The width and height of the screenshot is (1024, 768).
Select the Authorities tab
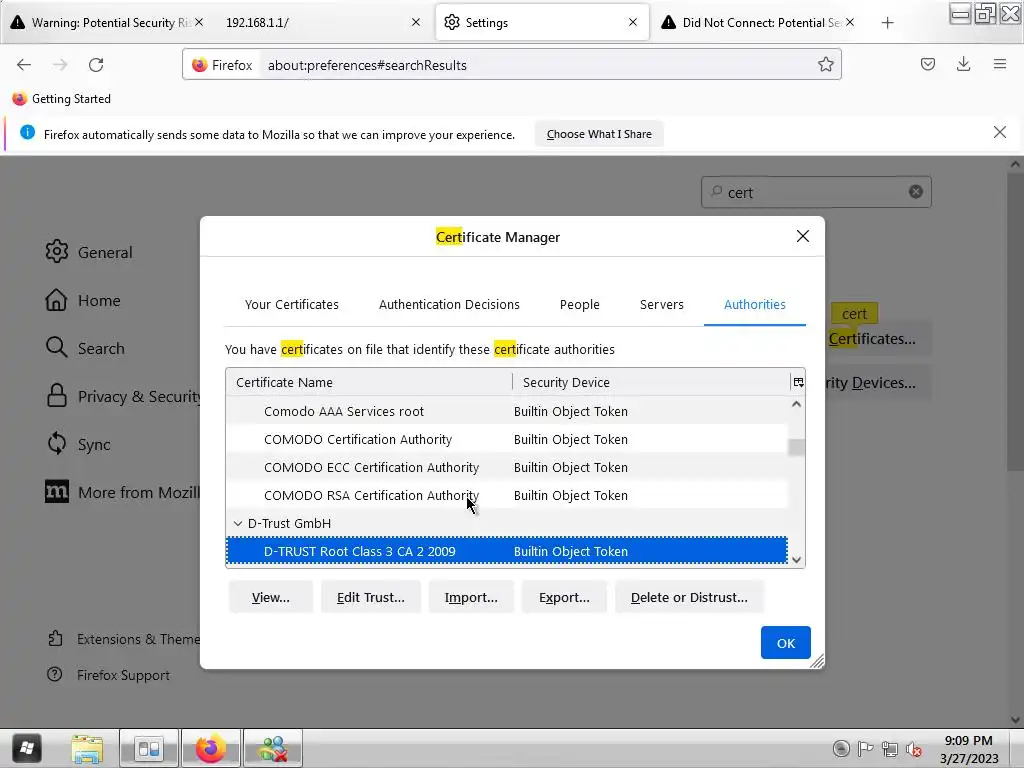coord(754,304)
